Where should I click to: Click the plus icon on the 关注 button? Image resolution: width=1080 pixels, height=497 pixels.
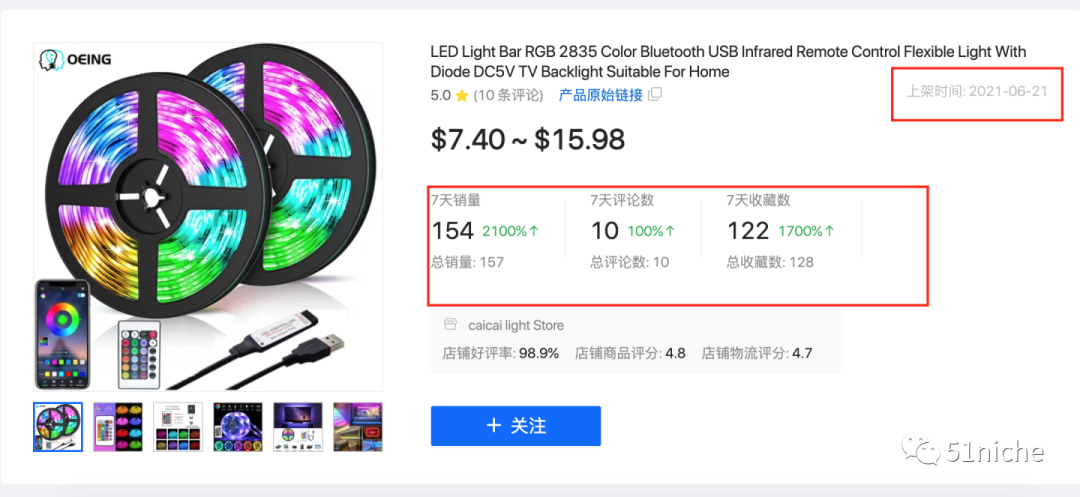pyautogui.click(x=493, y=425)
